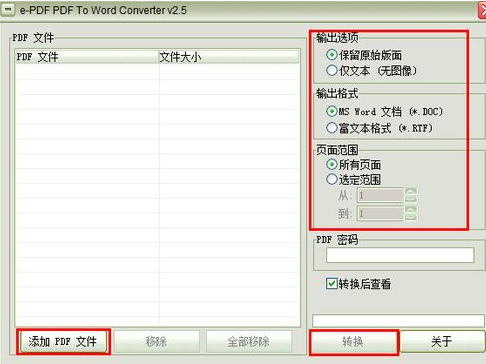486x364 pixels.
Task: Click the PDF 密码 password field
Action: click(x=400, y=255)
